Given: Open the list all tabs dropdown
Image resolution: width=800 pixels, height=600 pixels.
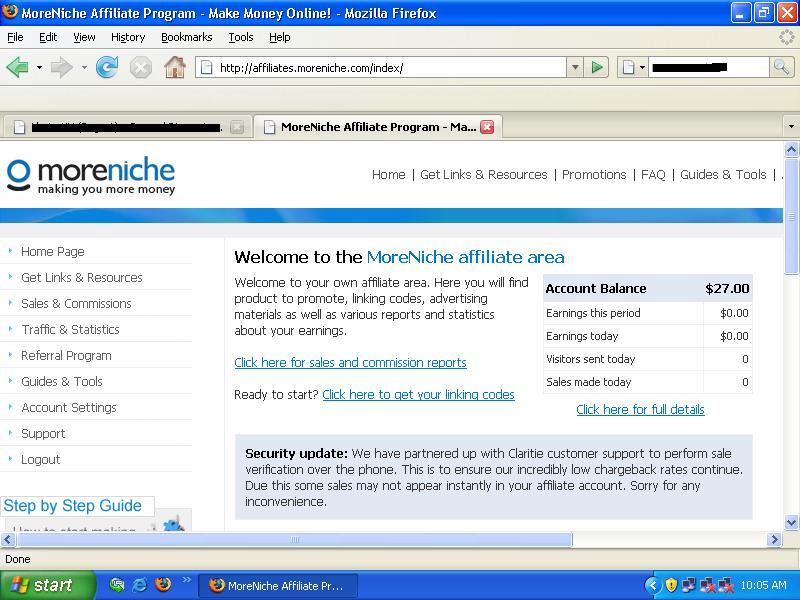Looking at the screenshot, I should 791,127.
